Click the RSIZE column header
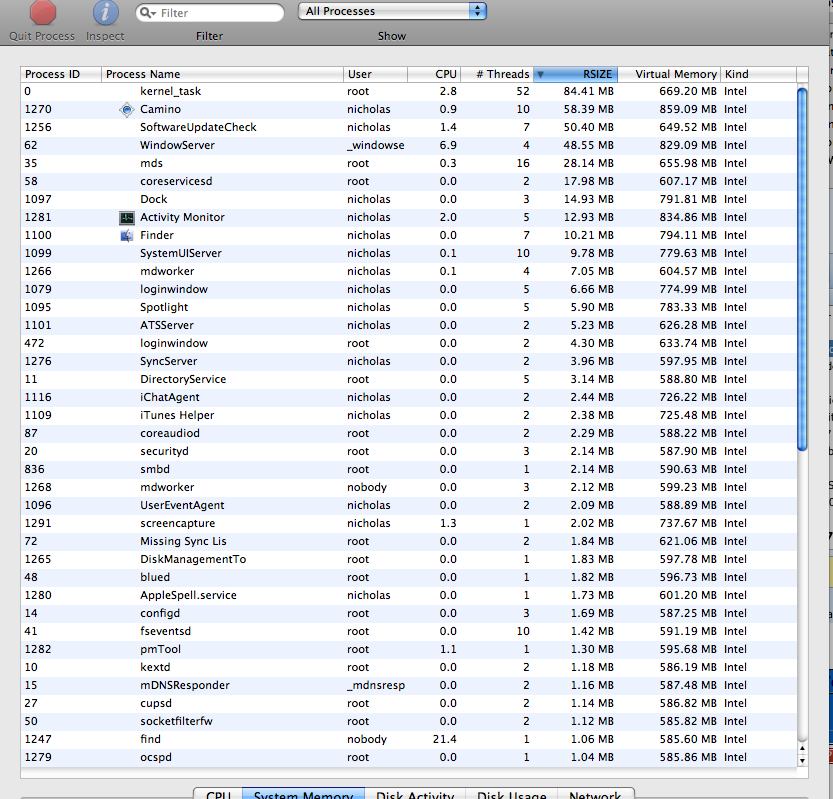Image resolution: width=833 pixels, height=799 pixels. [x=575, y=74]
